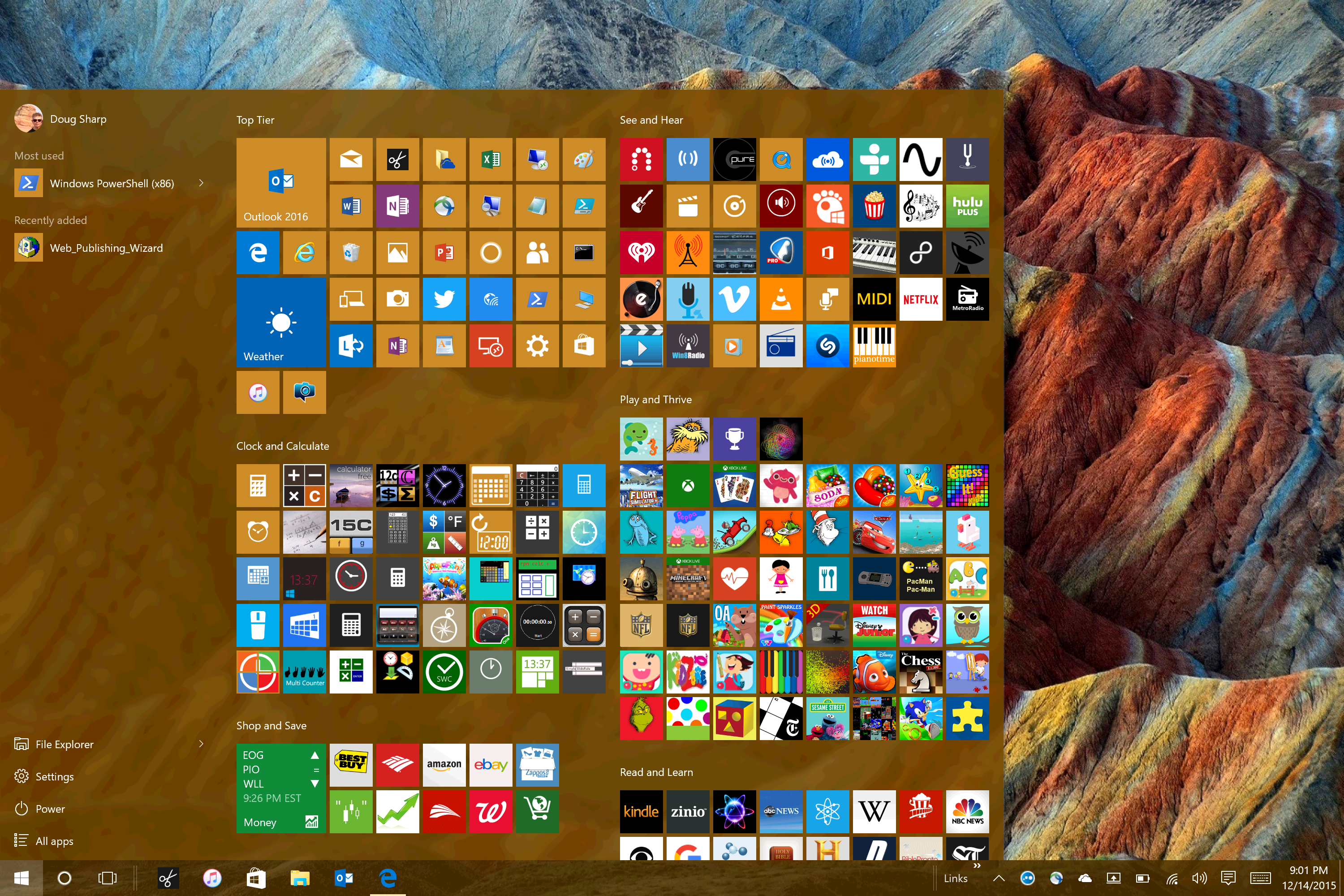Open the Kindle tile
Viewport: 1344px width, 896px height.
click(x=641, y=811)
